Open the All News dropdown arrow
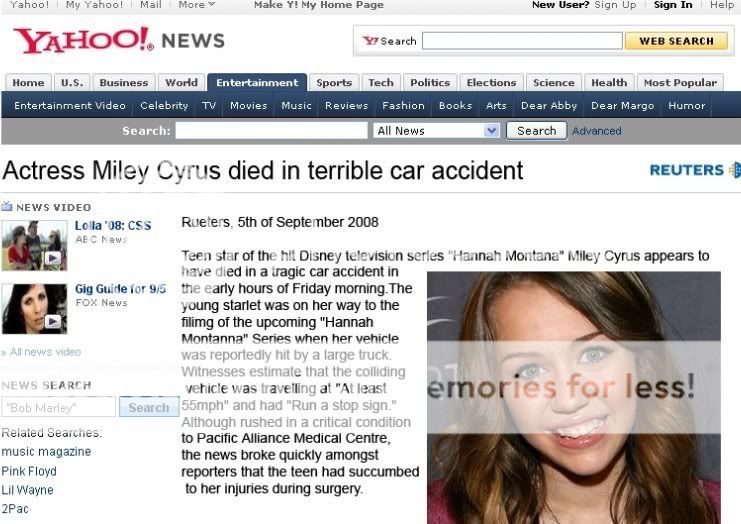Viewport: 741px width, 524px height. pos(491,130)
